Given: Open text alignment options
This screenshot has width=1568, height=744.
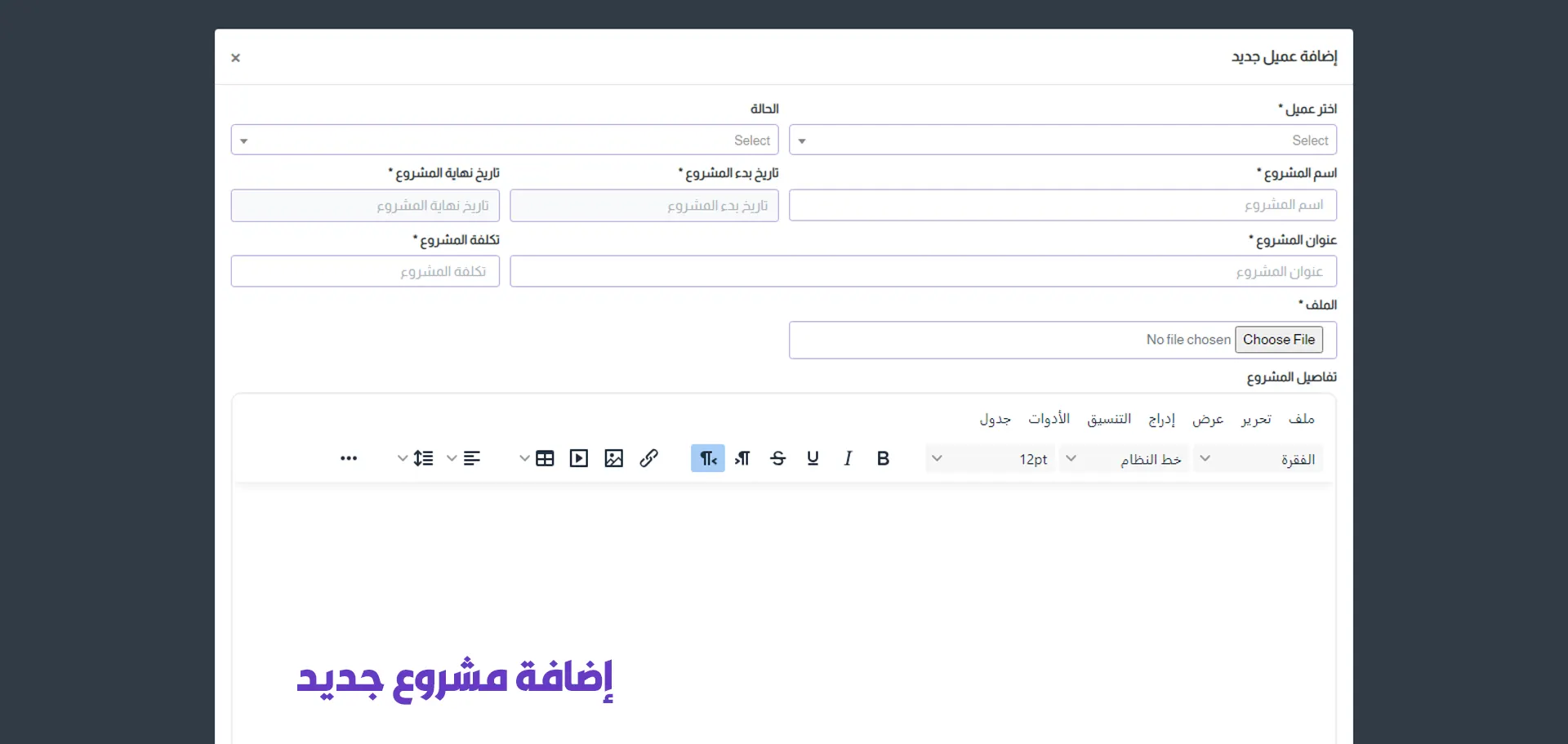Looking at the screenshot, I should [471, 459].
